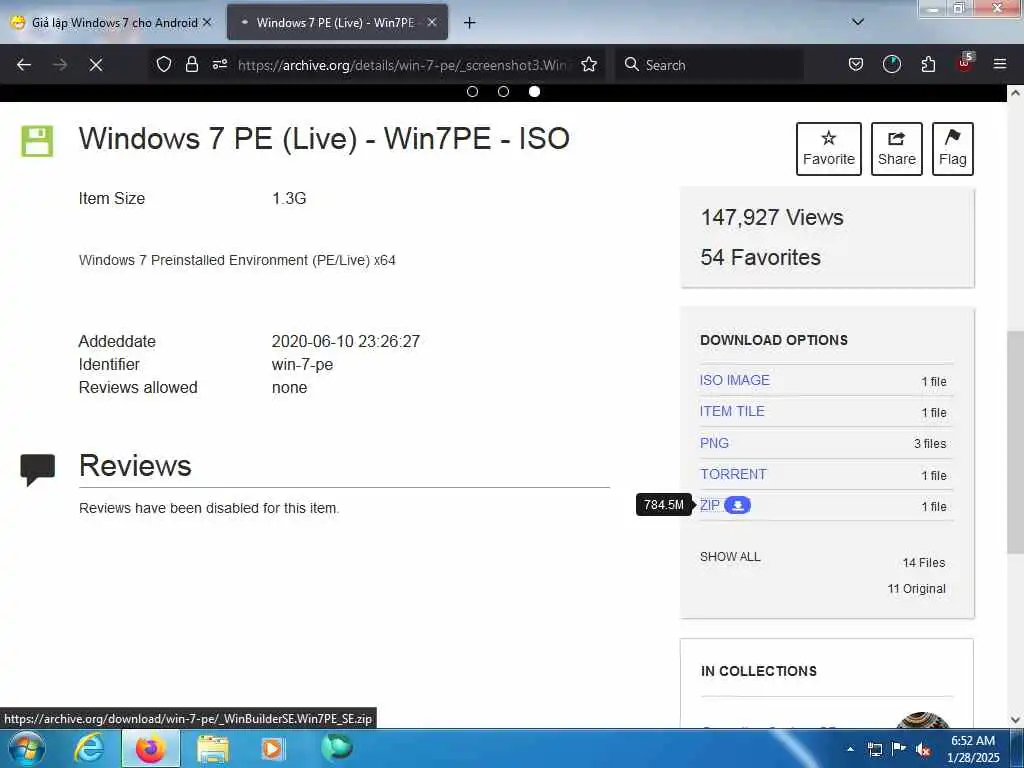
Task: Open the Windows Start orb
Action: 27,748
